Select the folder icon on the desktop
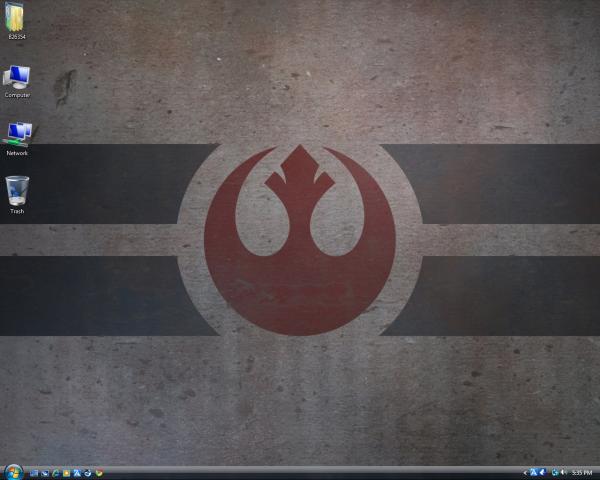The image size is (600, 480). click(x=15, y=17)
